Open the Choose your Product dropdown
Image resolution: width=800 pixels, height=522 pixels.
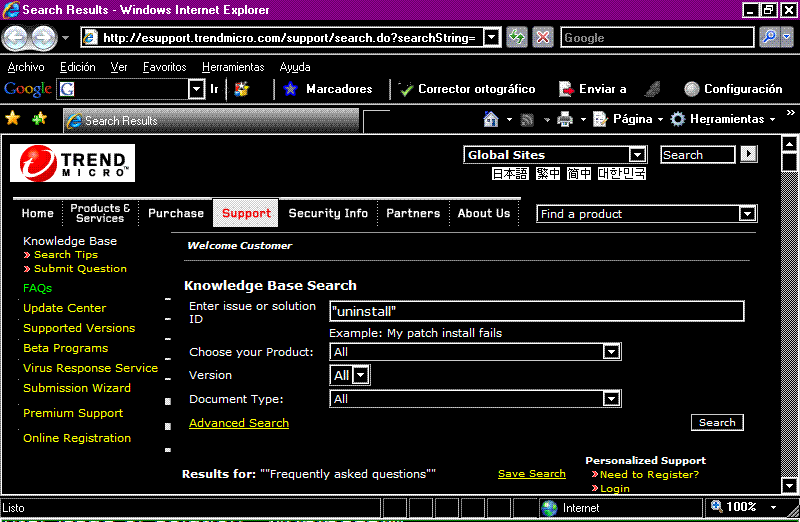tap(611, 352)
